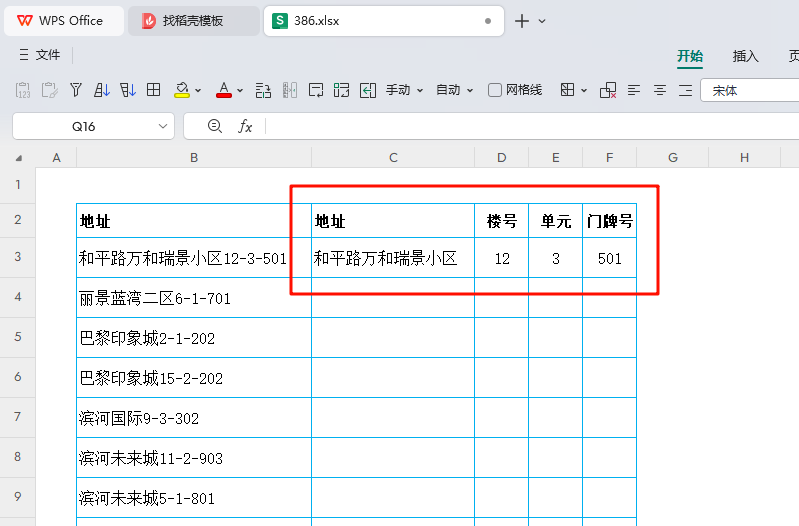Select row 3 header
The image size is (799, 526).
18,256
